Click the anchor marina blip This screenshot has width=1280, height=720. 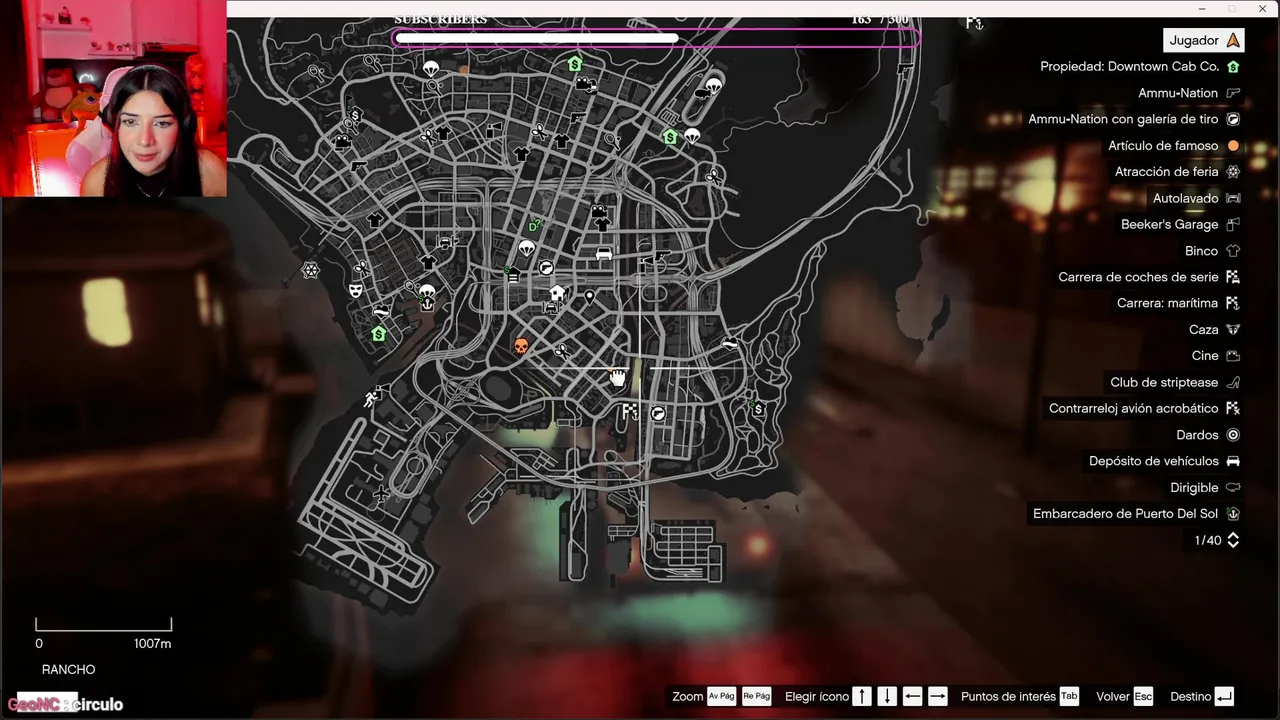pyautogui.click(x=427, y=304)
